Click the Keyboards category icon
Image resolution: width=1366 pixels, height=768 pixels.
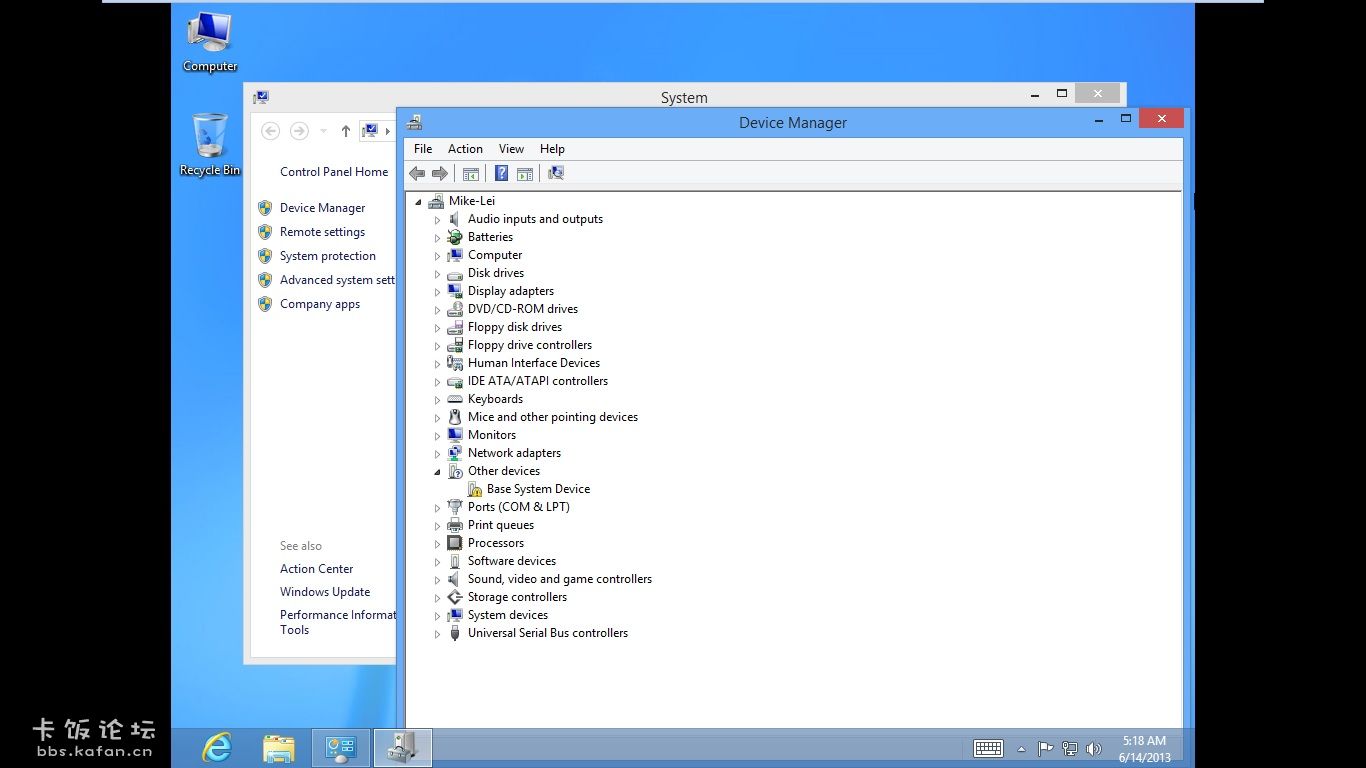(x=455, y=399)
